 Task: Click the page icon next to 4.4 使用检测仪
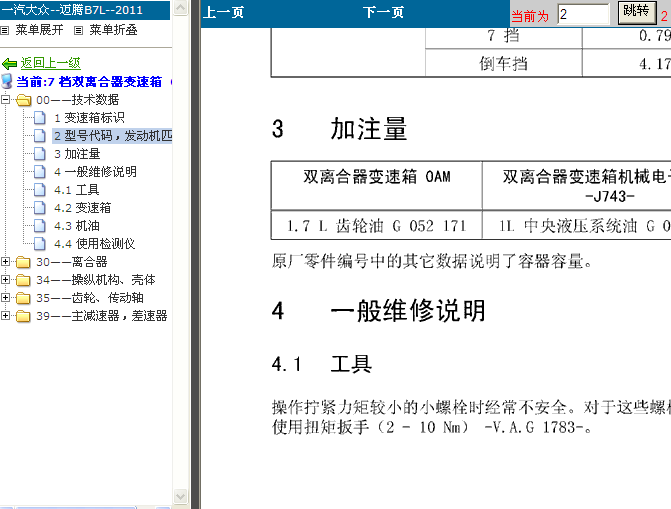pyautogui.click(x=39, y=244)
